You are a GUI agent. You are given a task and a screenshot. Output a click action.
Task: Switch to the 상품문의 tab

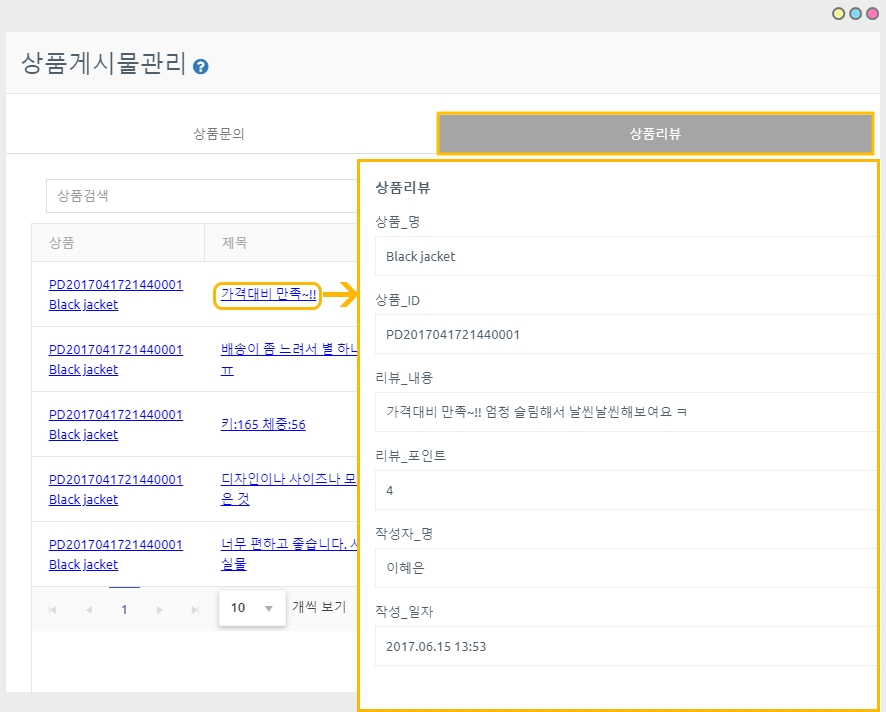(219, 133)
